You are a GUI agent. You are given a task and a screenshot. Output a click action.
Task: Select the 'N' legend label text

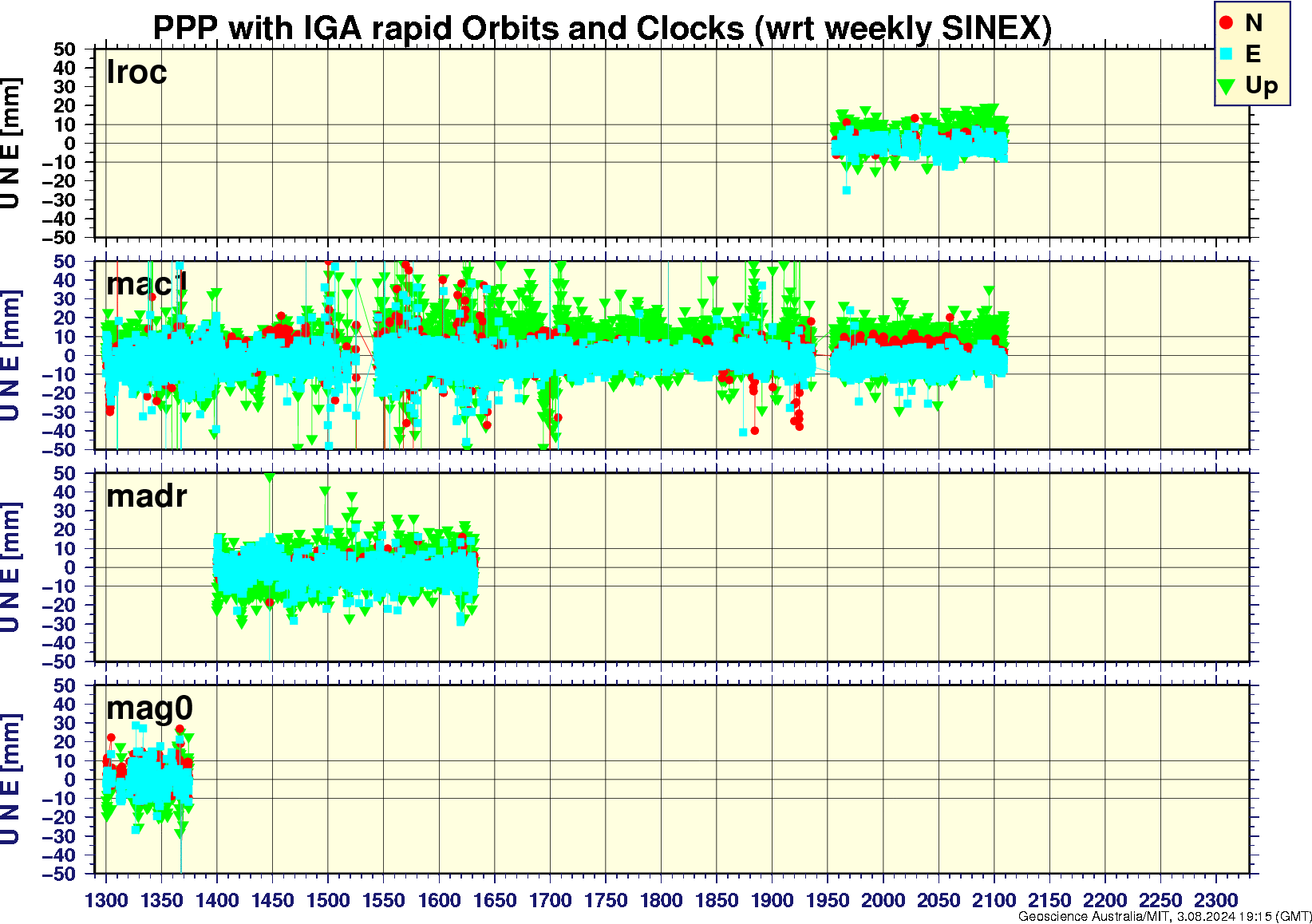point(1254,23)
